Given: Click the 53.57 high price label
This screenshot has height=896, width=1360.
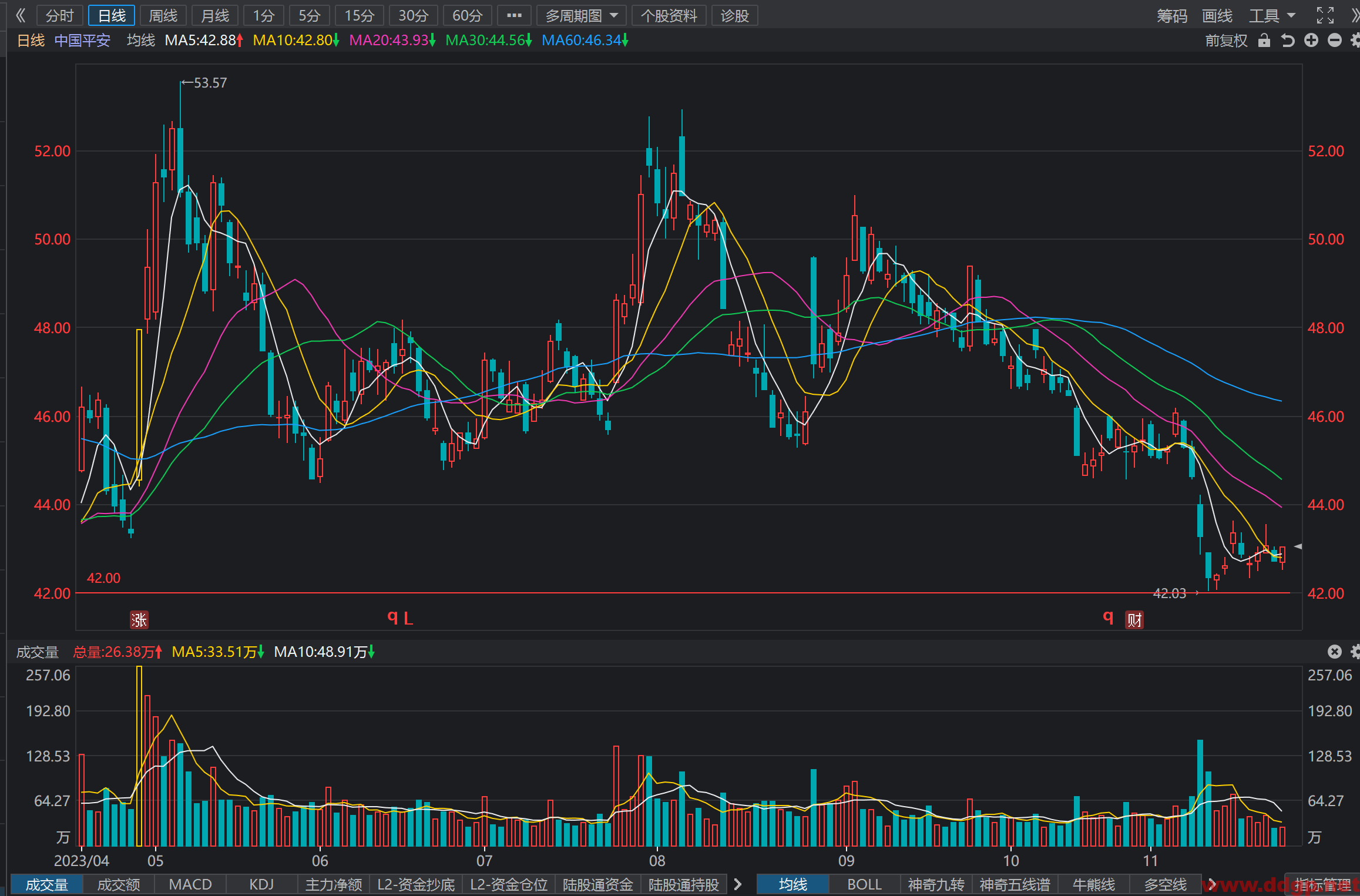Looking at the screenshot, I should (x=210, y=83).
